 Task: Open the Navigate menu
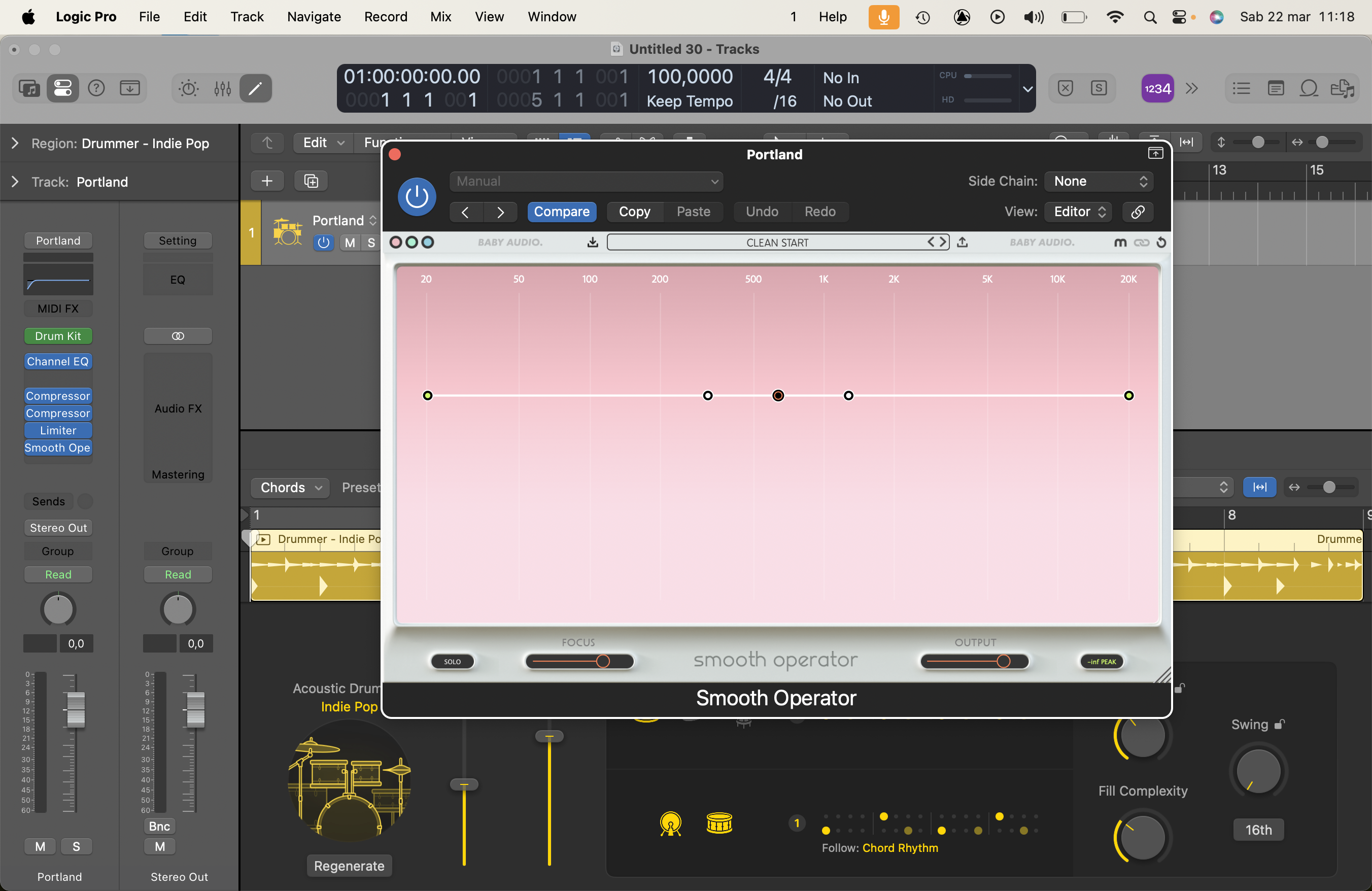tap(314, 17)
